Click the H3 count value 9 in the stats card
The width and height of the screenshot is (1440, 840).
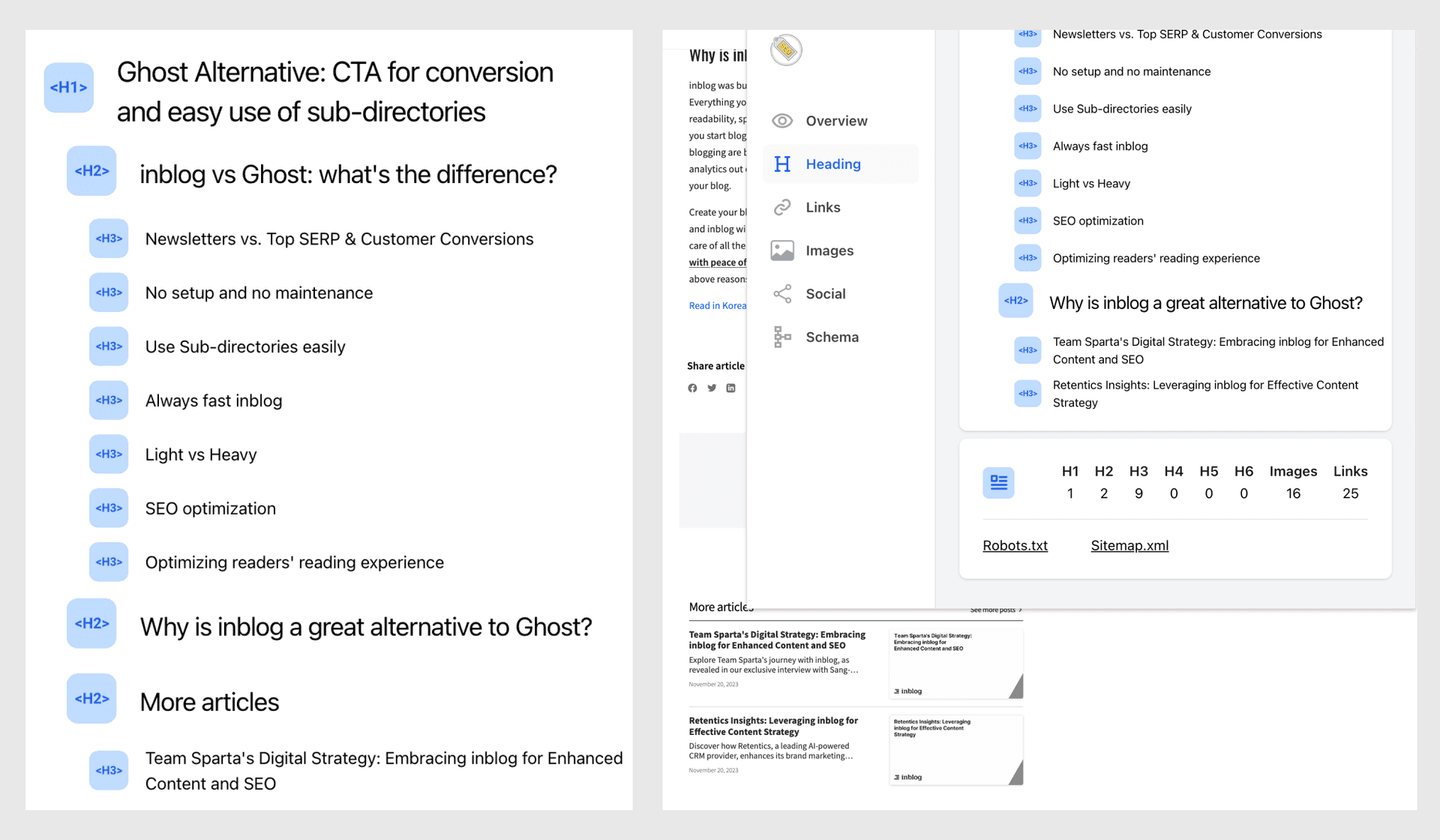pos(1138,493)
